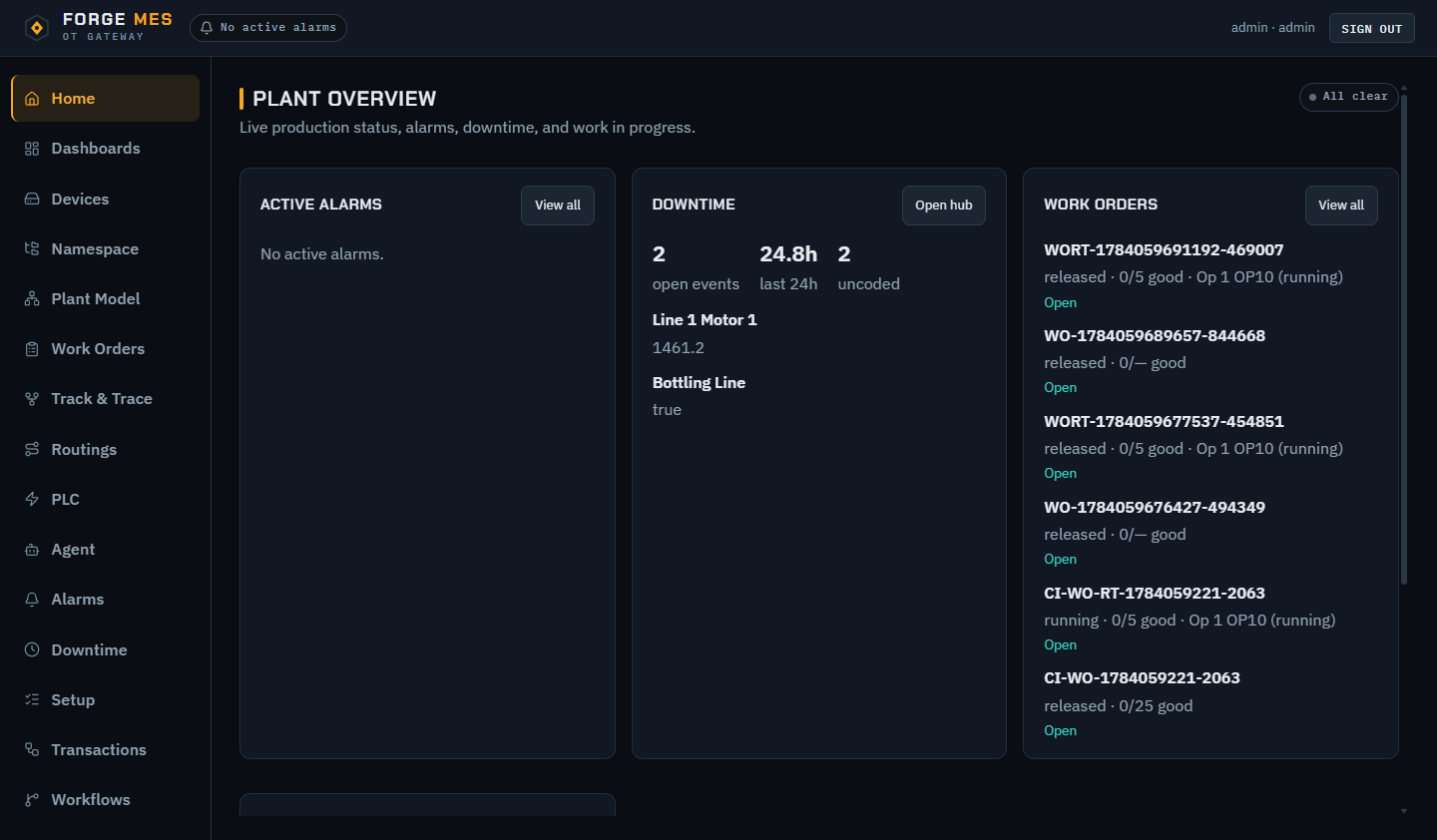Click the PLC lightning bolt icon

point(32,500)
